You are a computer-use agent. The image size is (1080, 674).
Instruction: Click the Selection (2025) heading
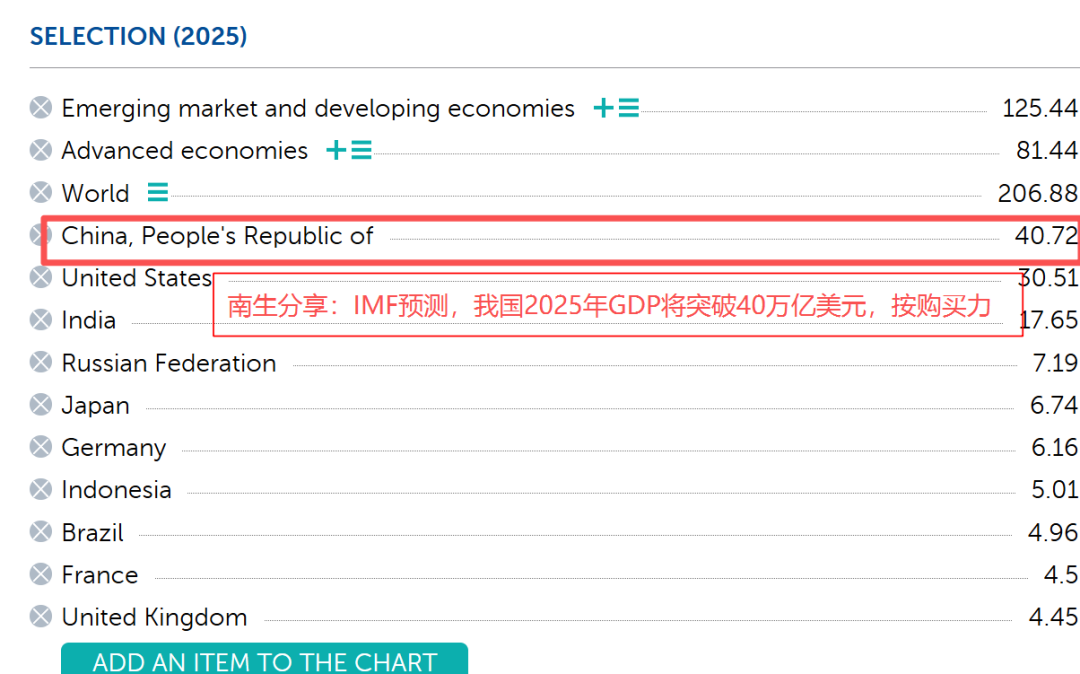click(x=138, y=37)
